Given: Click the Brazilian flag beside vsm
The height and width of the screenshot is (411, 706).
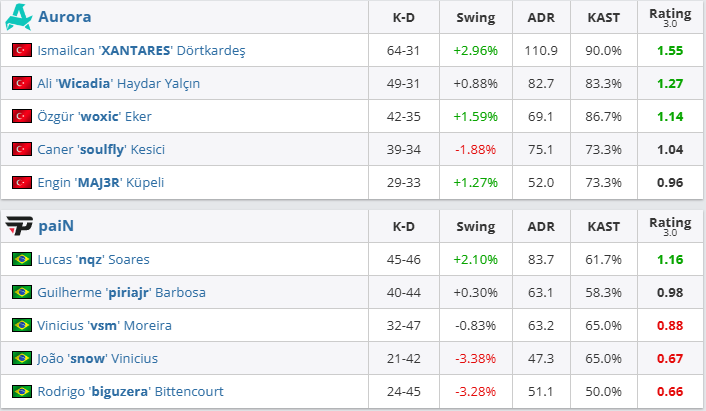Looking at the screenshot, I should click(x=21, y=325).
